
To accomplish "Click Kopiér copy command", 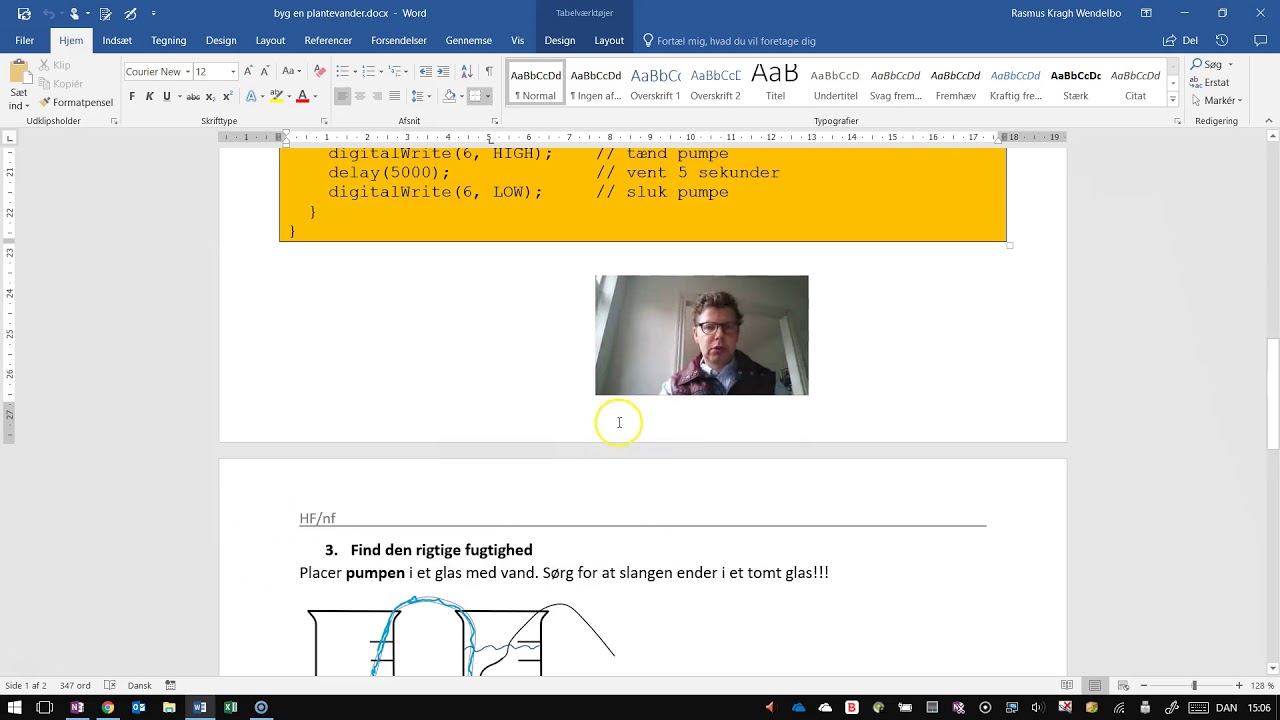I will tap(61, 84).
